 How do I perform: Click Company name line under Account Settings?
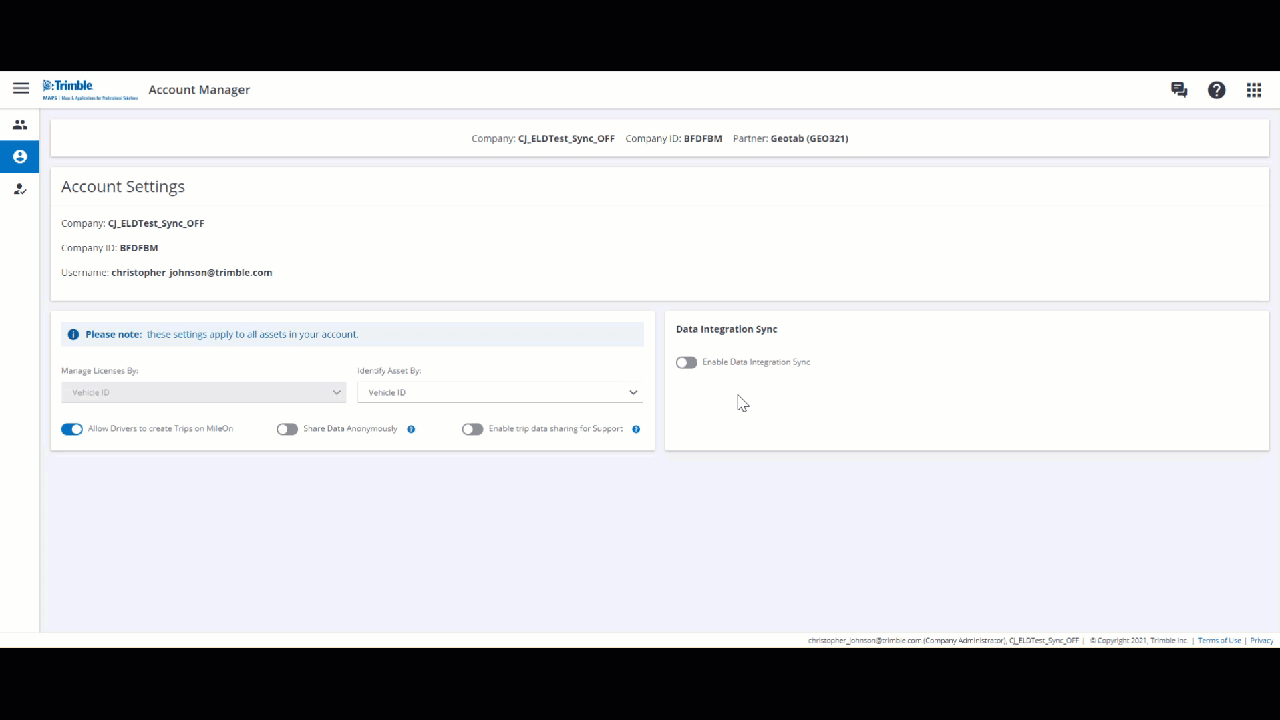pos(133,224)
